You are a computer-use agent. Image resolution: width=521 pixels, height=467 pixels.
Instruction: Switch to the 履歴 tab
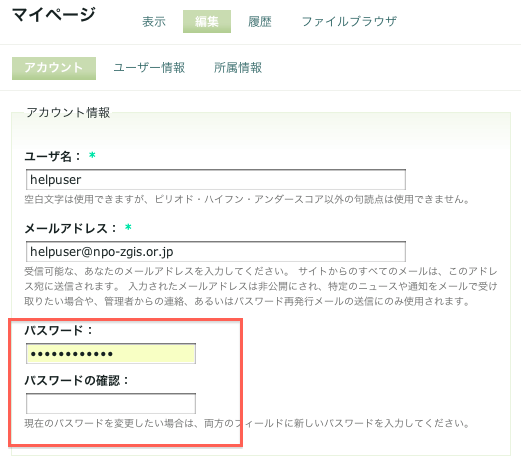click(x=260, y=22)
